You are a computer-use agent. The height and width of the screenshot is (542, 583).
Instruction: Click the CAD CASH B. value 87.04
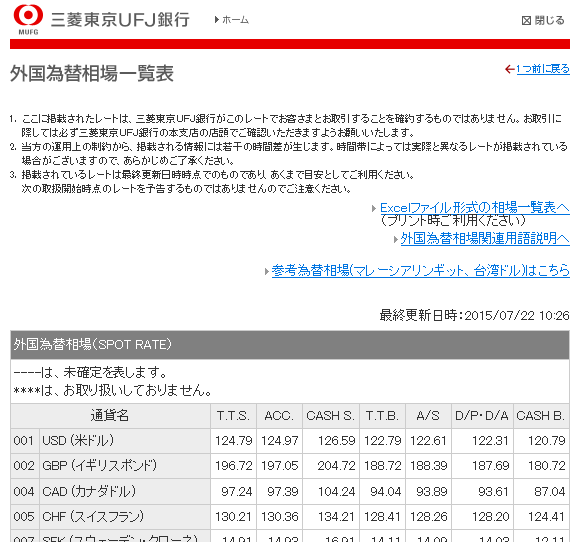click(550, 491)
